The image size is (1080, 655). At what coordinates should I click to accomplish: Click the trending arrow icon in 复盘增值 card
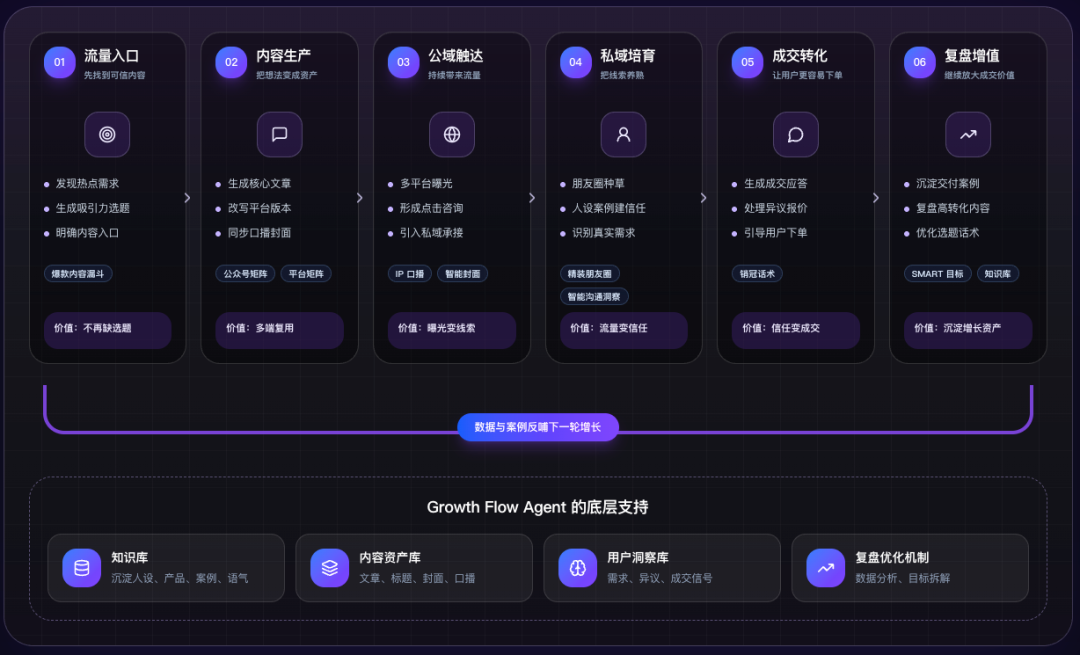click(968, 134)
